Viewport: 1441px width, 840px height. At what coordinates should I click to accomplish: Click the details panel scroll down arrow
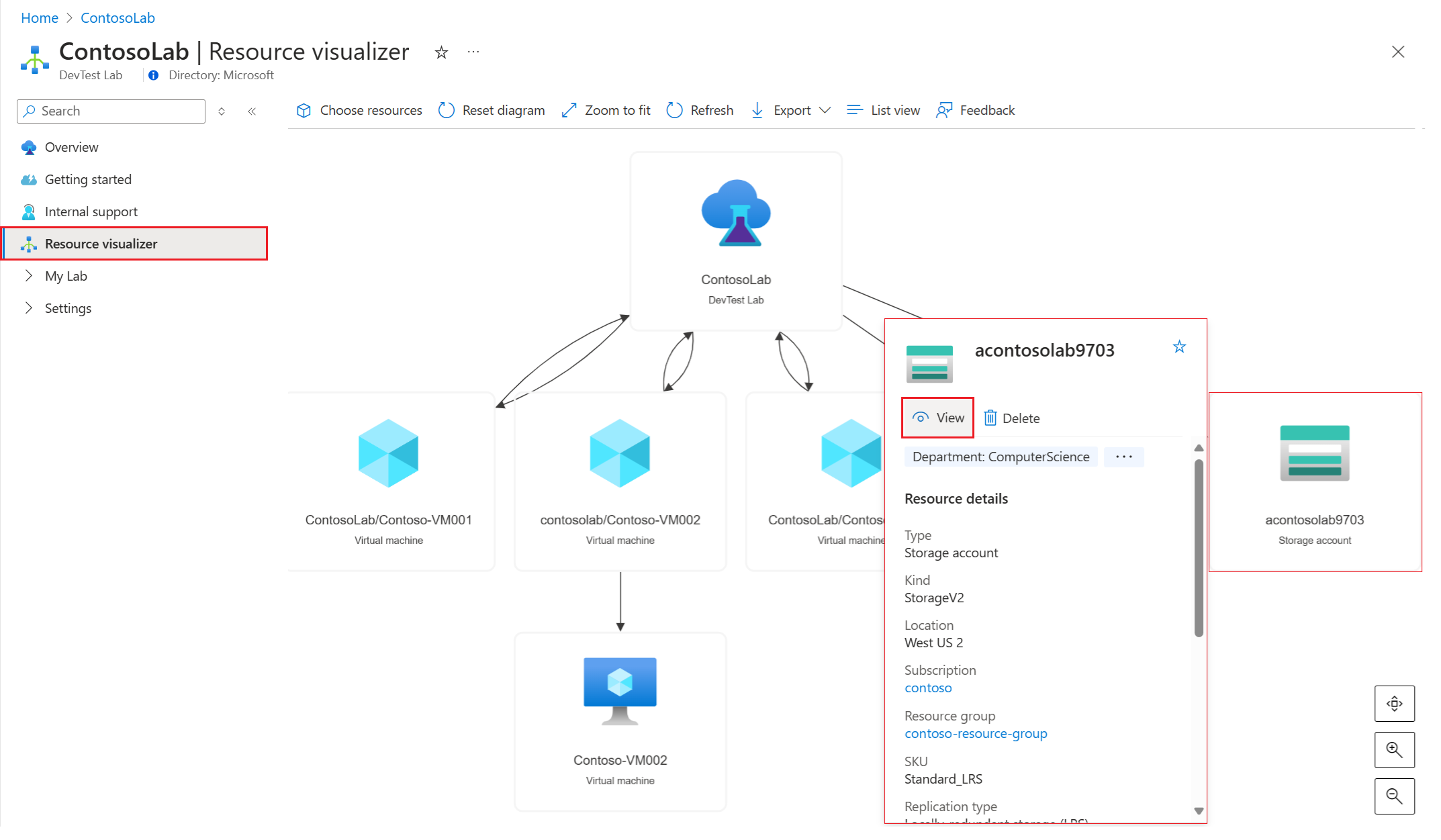pos(1199,811)
